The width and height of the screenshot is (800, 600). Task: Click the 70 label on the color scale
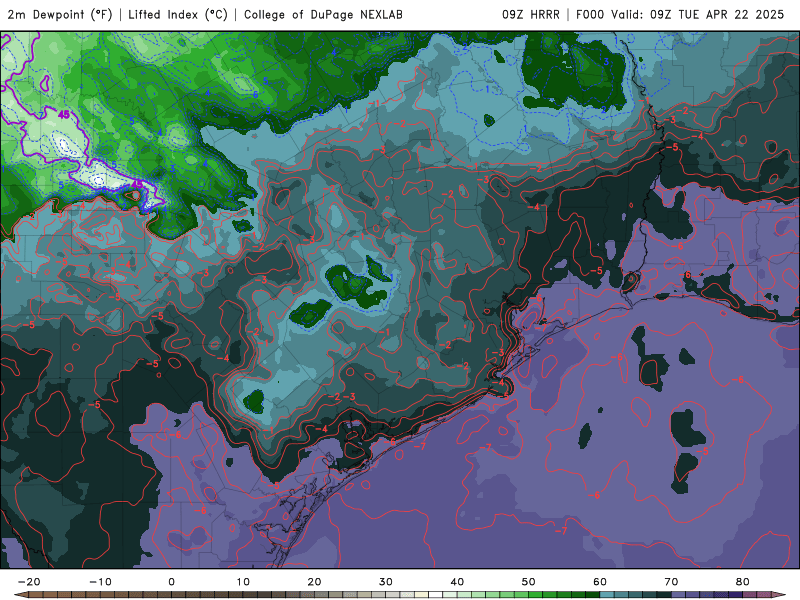coord(671,582)
